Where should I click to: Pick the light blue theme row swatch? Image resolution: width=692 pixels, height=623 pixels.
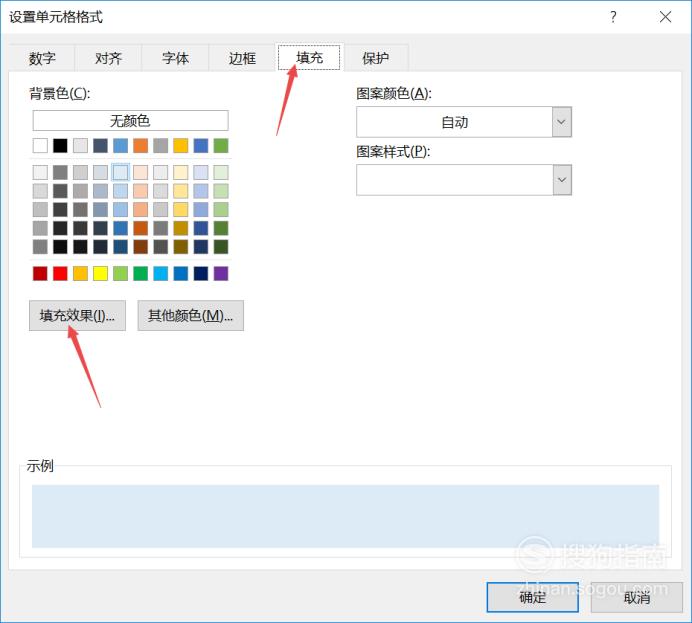(x=120, y=146)
